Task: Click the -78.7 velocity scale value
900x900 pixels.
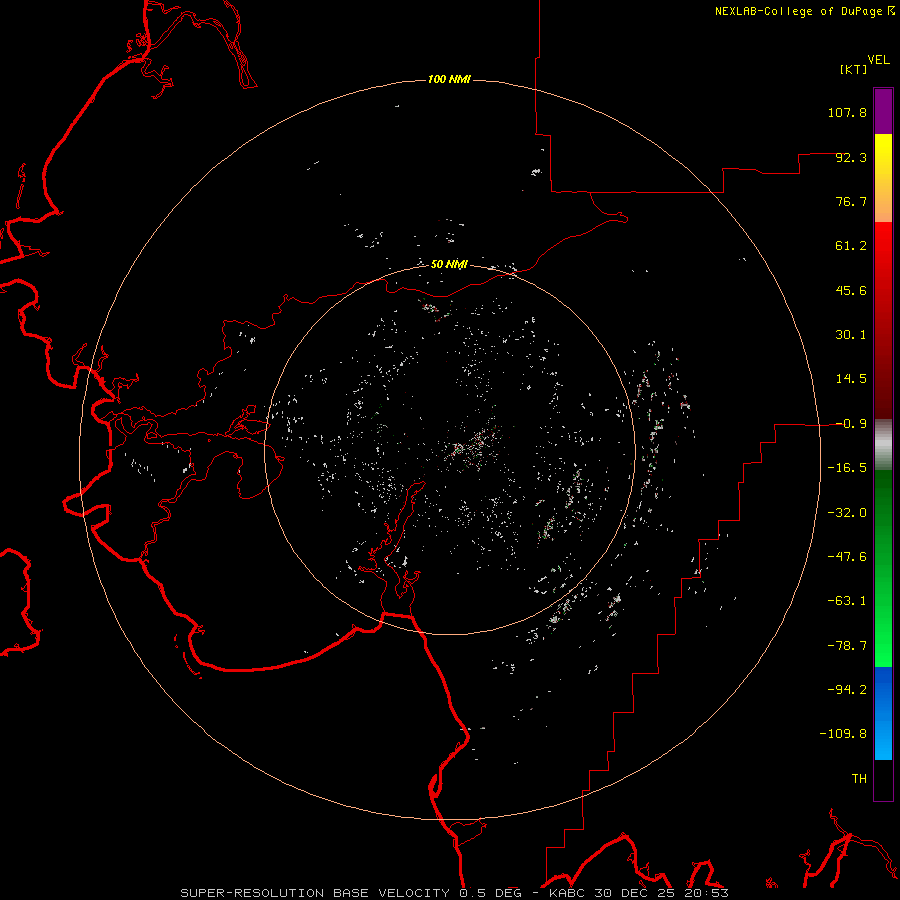Action: point(847,646)
